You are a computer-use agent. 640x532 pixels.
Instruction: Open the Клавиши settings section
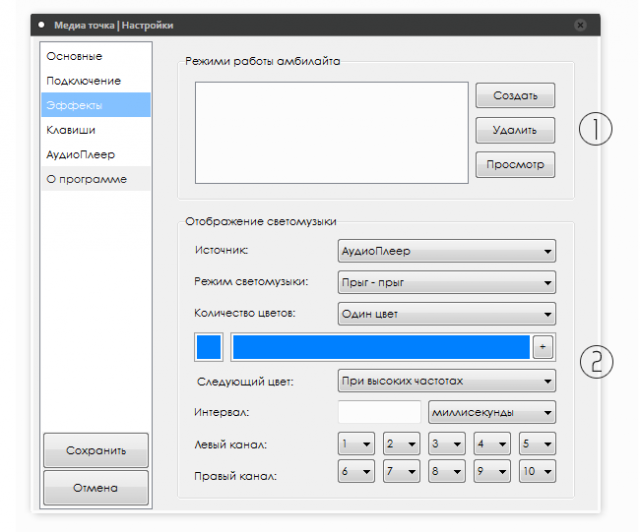tap(95, 130)
